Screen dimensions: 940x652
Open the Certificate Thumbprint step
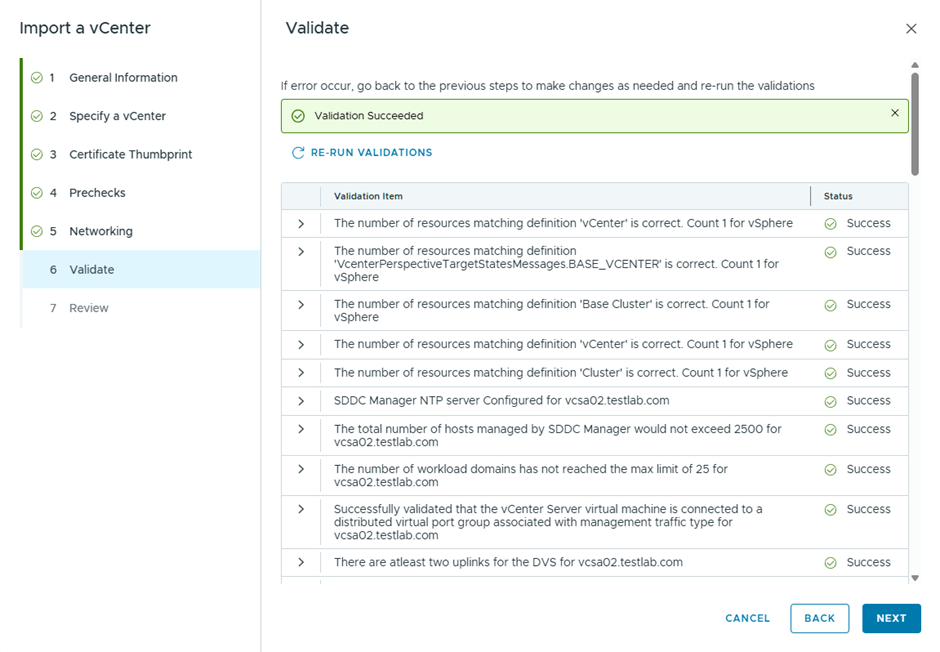click(x=130, y=155)
